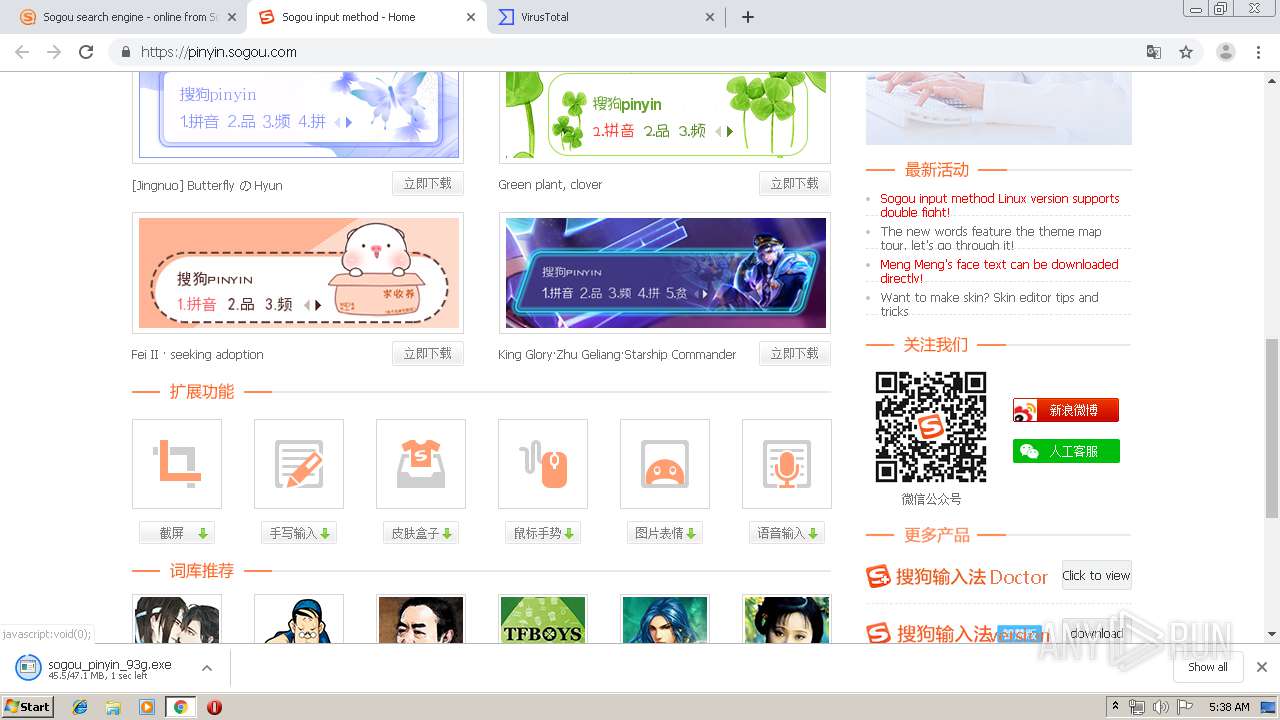Show hidden system tray icons

tap(1115, 707)
